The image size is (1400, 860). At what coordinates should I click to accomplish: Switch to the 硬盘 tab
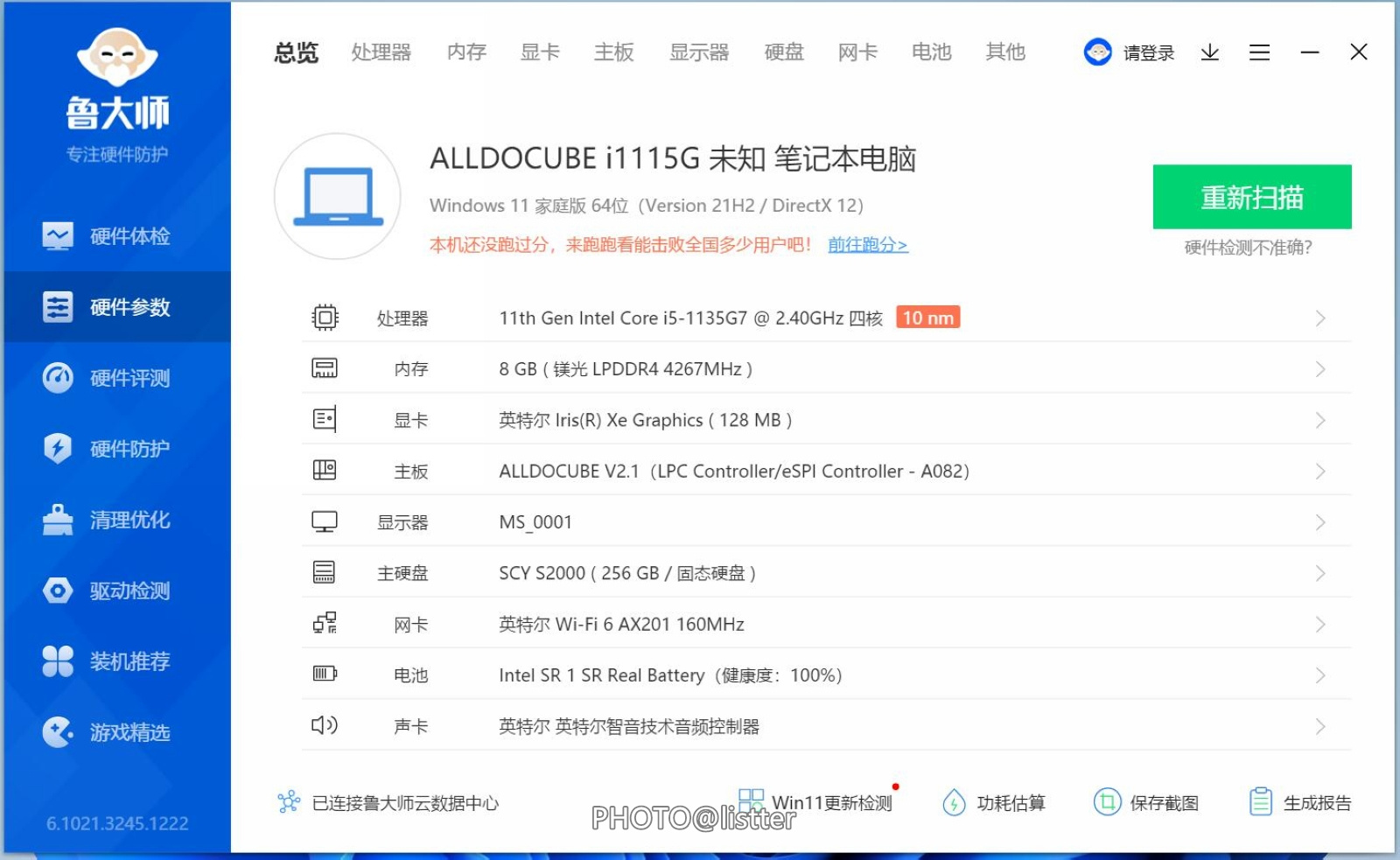tap(784, 52)
